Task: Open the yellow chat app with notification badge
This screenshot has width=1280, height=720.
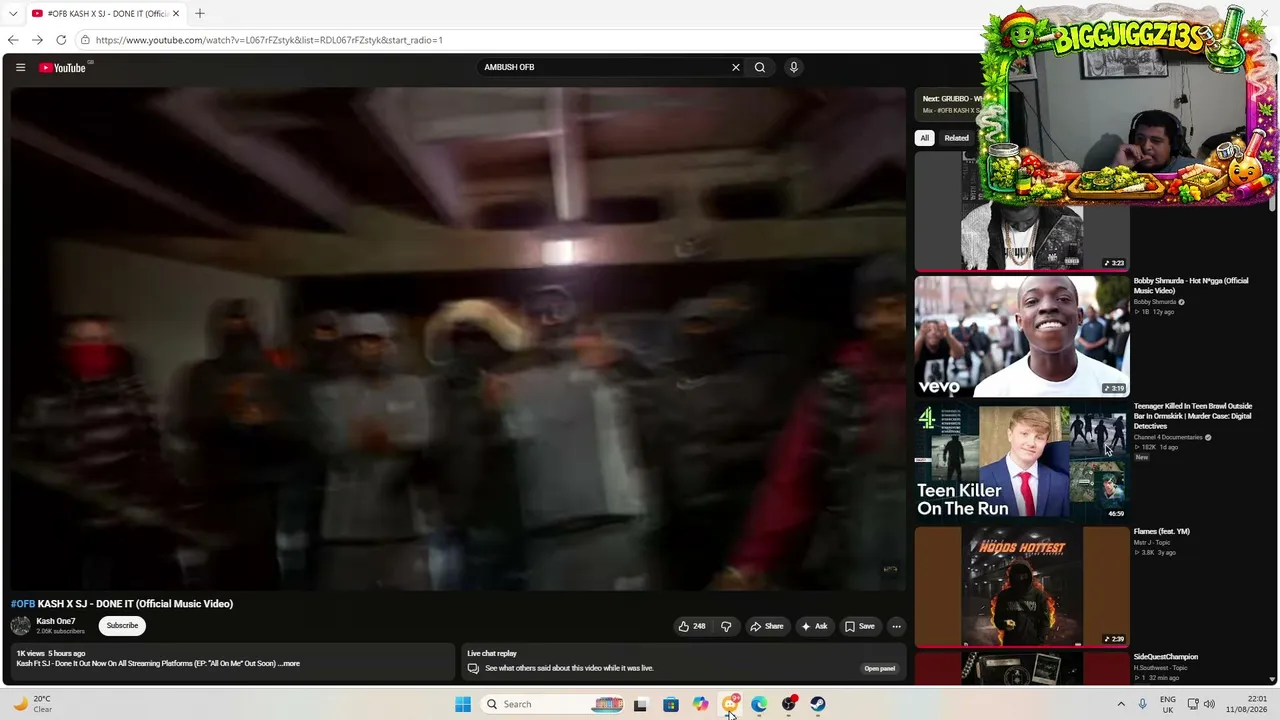Action: [x=730, y=704]
